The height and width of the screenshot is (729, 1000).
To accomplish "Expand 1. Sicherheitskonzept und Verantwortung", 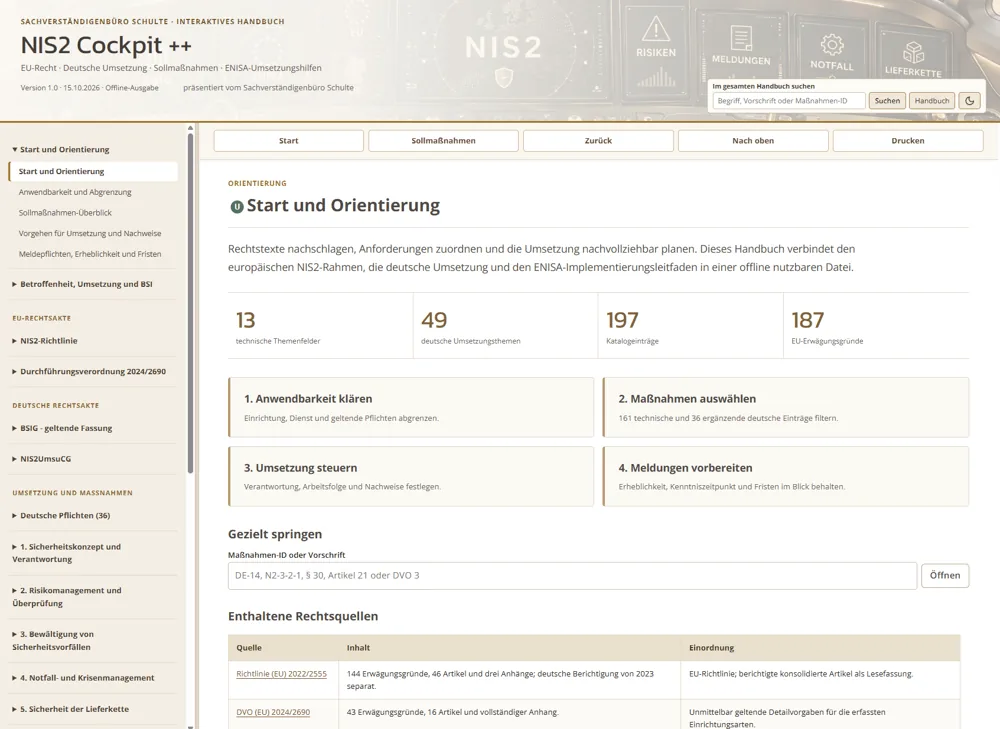I will point(66,553).
